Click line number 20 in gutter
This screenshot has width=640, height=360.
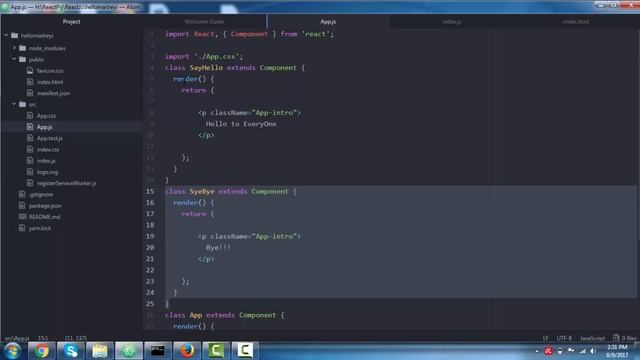(150, 247)
